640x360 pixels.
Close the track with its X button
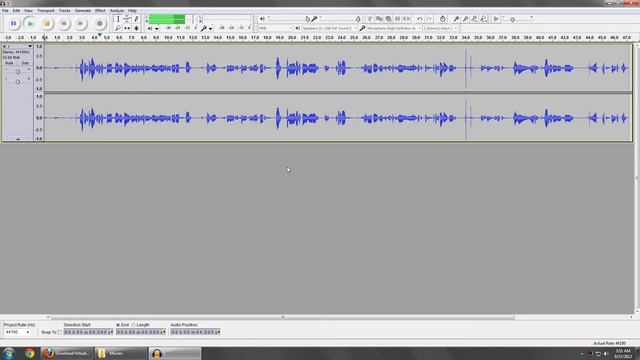click(x=4, y=46)
